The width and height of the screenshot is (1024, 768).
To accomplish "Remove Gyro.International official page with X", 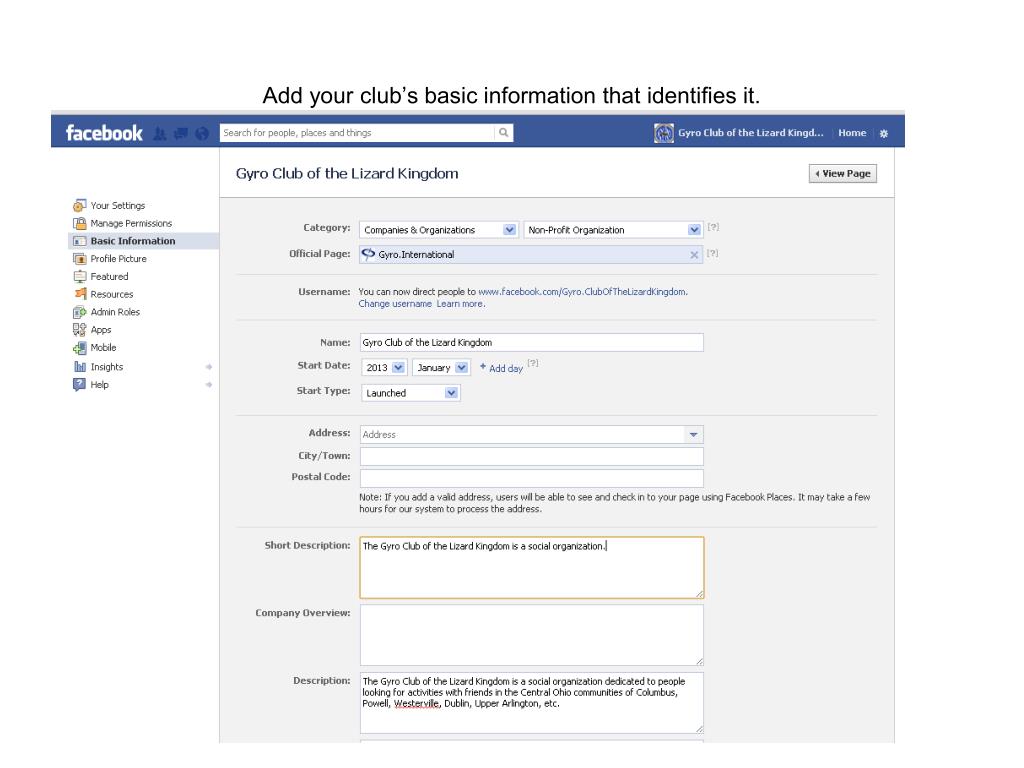I will click(x=694, y=255).
